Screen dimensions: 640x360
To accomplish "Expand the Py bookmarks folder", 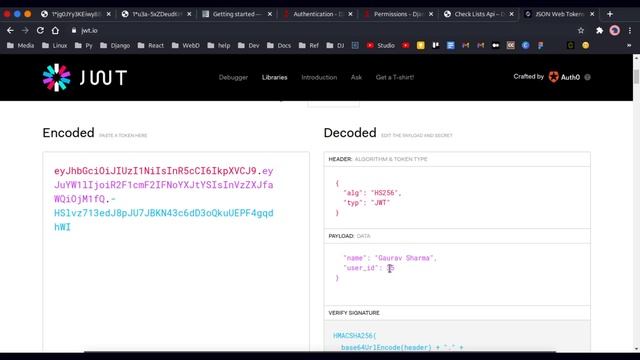I will click(x=84, y=45).
